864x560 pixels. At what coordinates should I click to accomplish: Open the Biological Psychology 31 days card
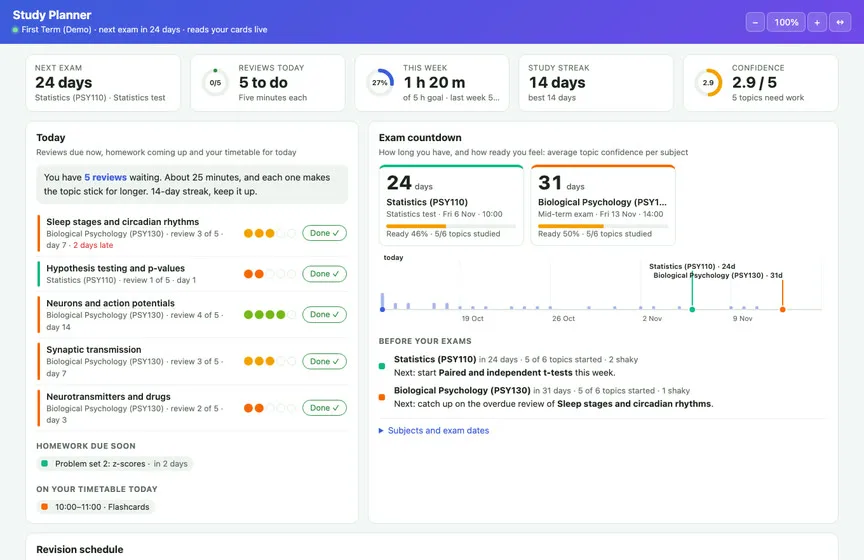click(603, 205)
